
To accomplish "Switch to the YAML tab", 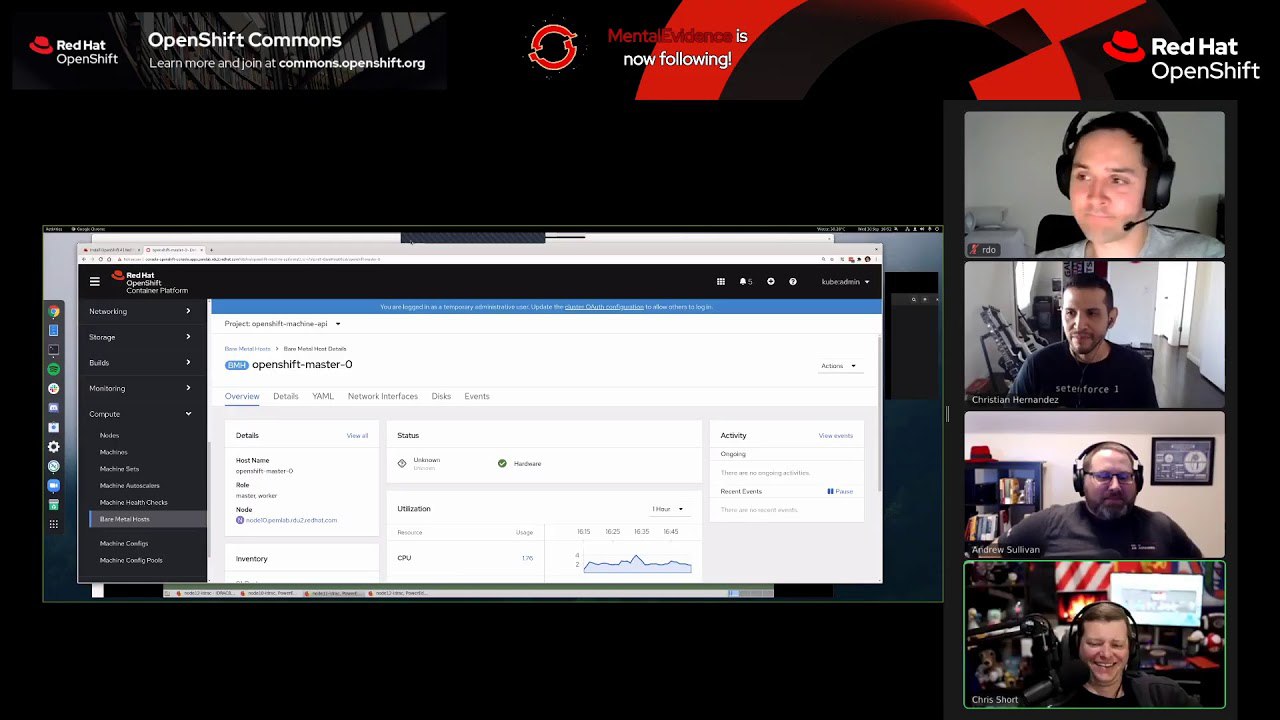I will [323, 396].
